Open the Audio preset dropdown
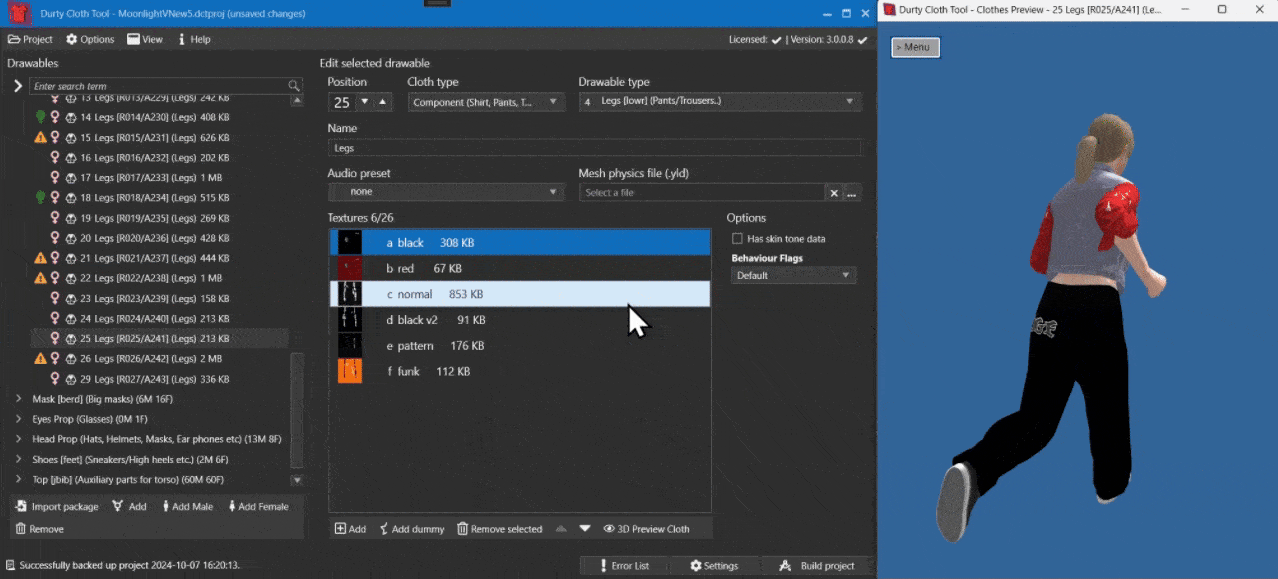The width and height of the screenshot is (1278, 579). click(446, 192)
